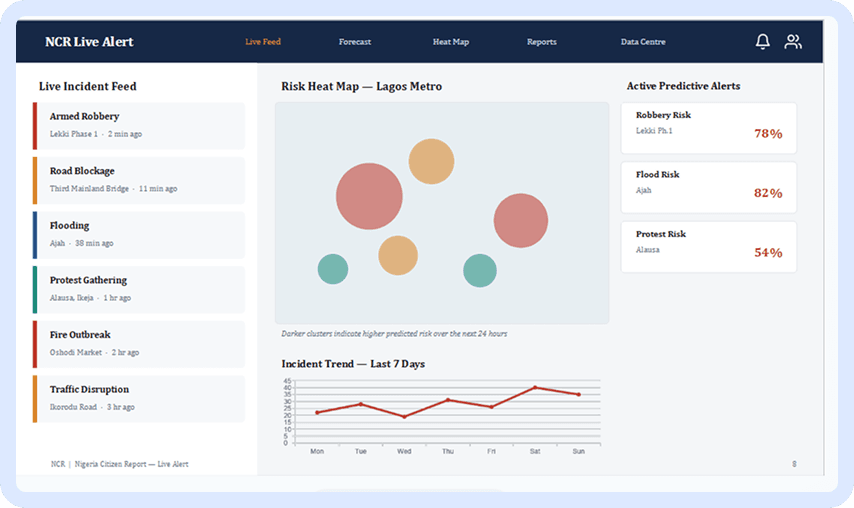
Task: Click the 'Live Incident Feed' heading
Action: click(x=88, y=87)
